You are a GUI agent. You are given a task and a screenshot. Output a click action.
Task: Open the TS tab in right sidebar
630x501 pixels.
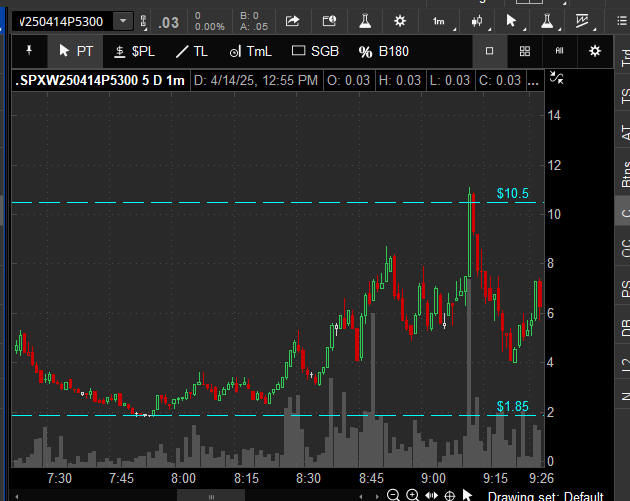pyautogui.click(x=623, y=97)
